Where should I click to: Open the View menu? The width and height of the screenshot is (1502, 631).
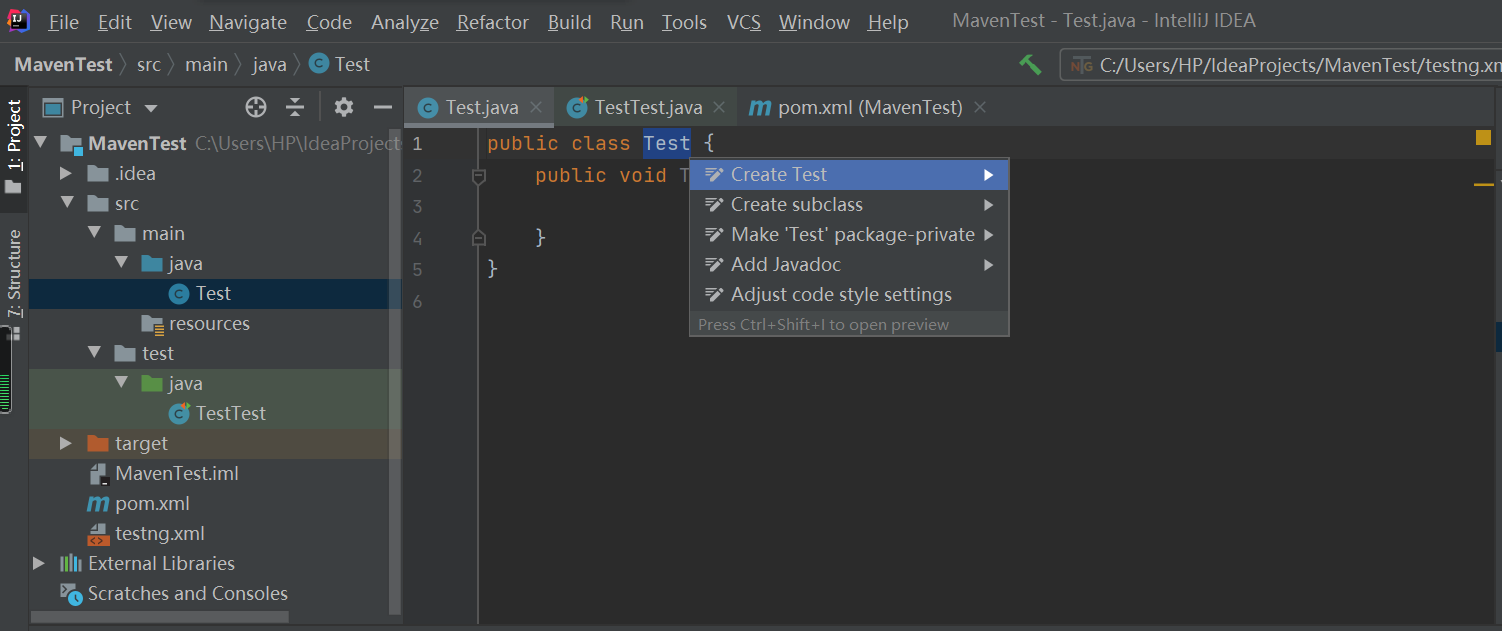click(171, 22)
